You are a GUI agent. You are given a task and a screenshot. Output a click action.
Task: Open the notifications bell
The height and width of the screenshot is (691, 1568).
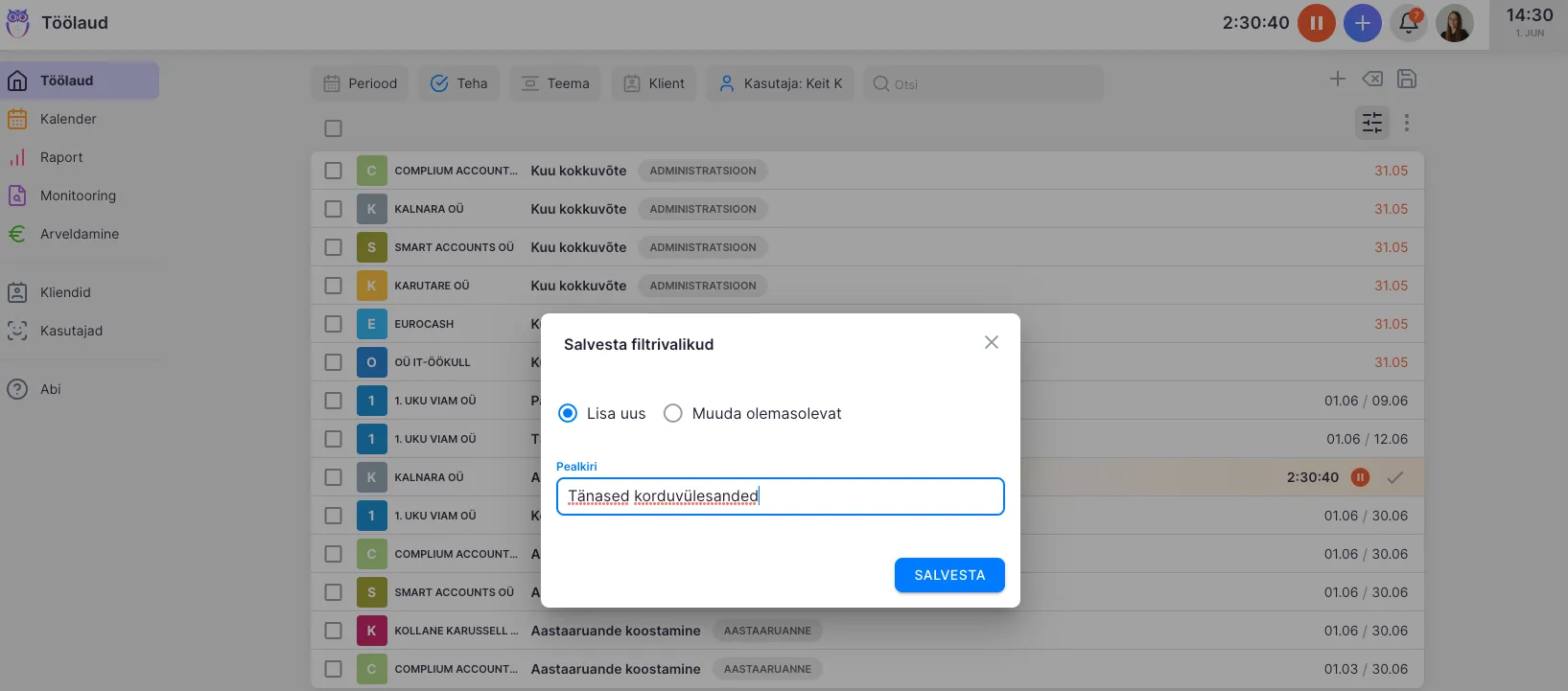pyautogui.click(x=1409, y=23)
